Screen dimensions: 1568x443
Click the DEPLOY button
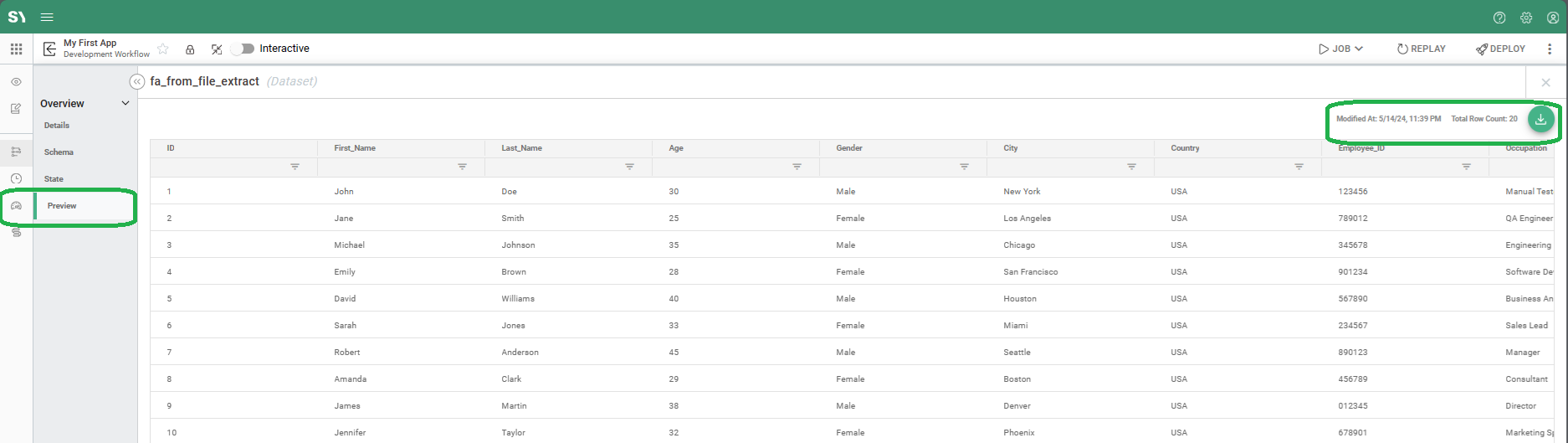1500,49
